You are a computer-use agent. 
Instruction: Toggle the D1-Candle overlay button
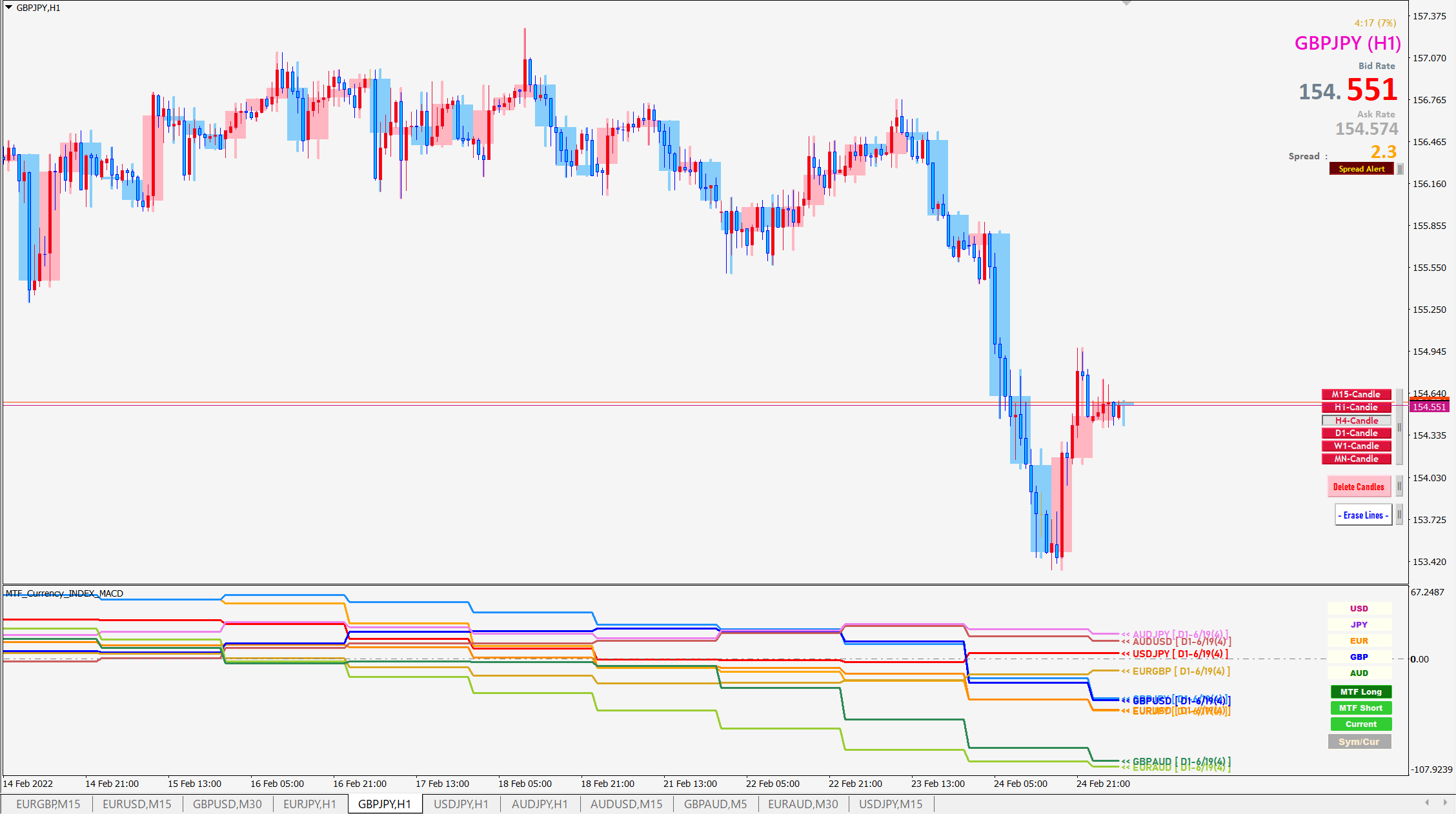click(1356, 433)
